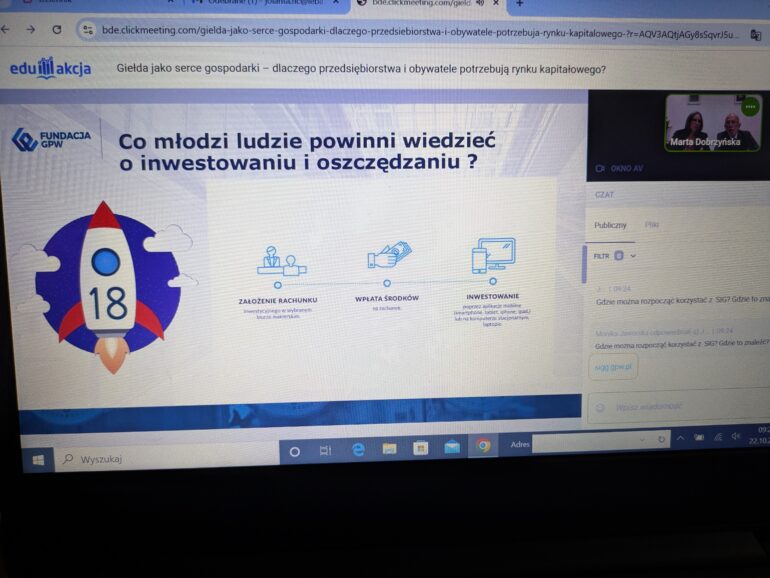Expand the FILTR dropdown chevron
Screen dimensions: 770x578
633,256
